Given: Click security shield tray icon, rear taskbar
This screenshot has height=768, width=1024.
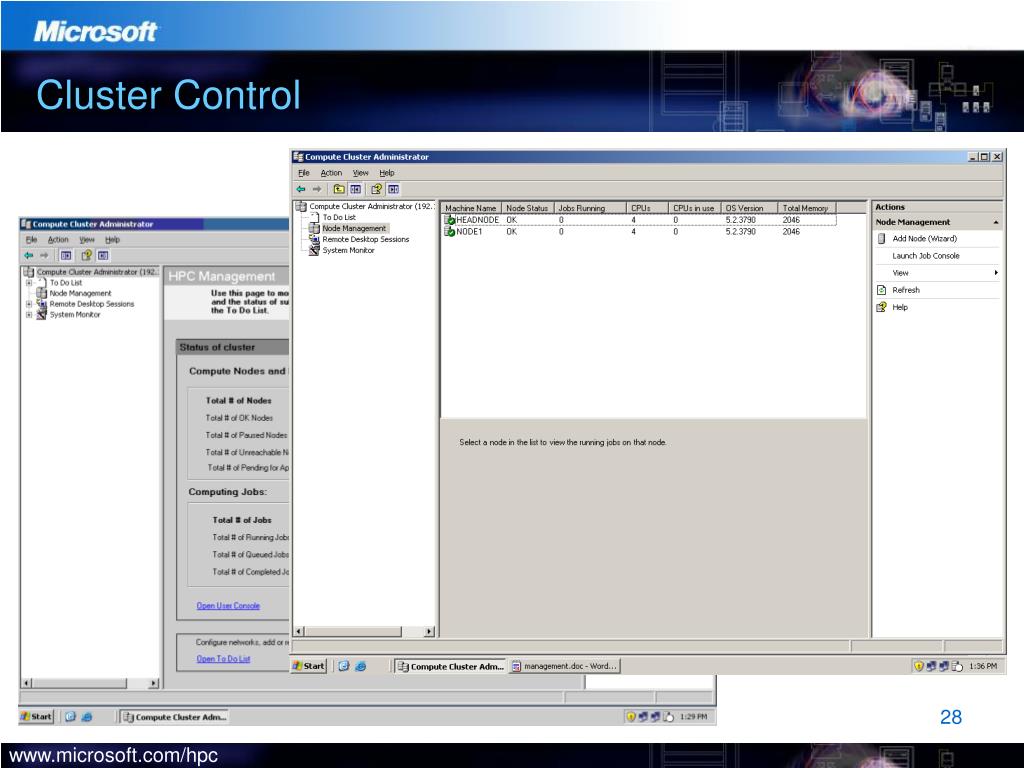Looking at the screenshot, I should pyautogui.click(x=631, y=716).
